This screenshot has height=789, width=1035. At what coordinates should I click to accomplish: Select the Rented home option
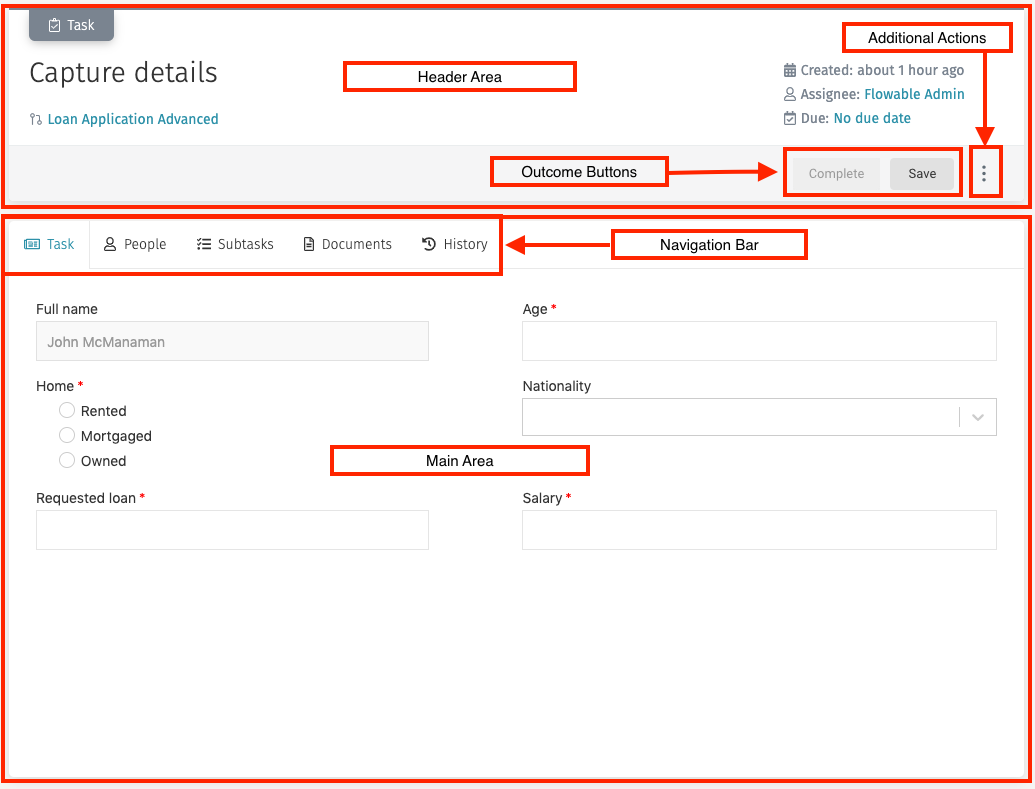(67, 410)
